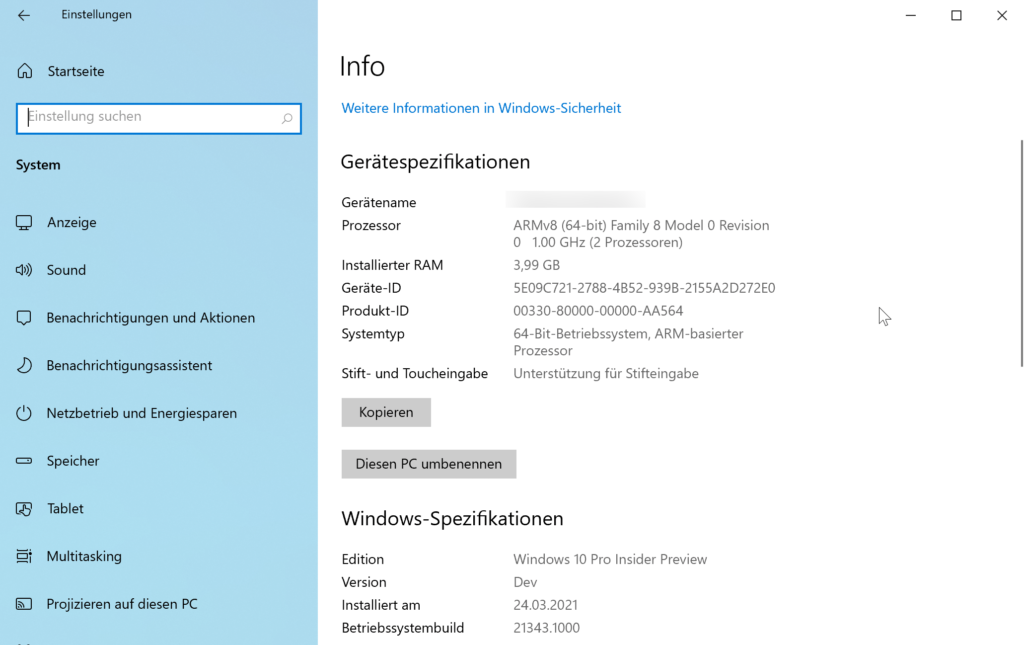Click the Speicher drive icon
The width and height of the screenshot is (1024, 645).
tap(23, 460)
